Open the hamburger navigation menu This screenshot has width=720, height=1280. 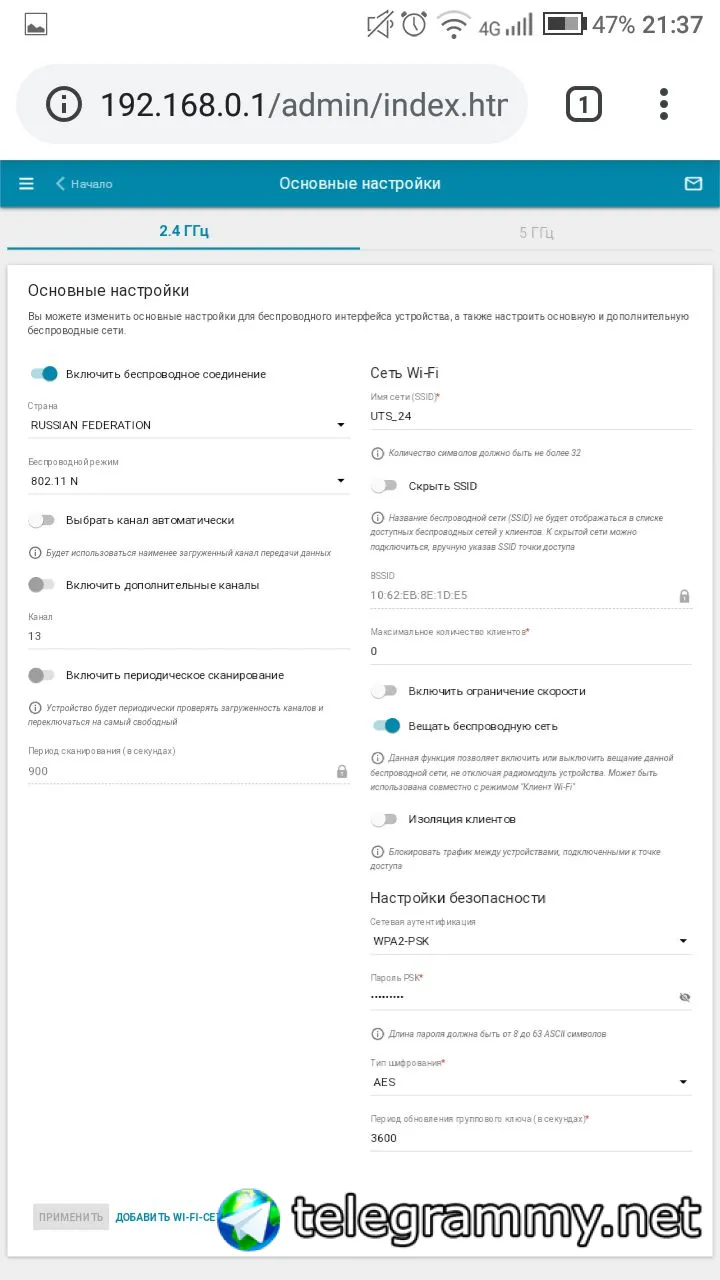click(x=27, y=184)
